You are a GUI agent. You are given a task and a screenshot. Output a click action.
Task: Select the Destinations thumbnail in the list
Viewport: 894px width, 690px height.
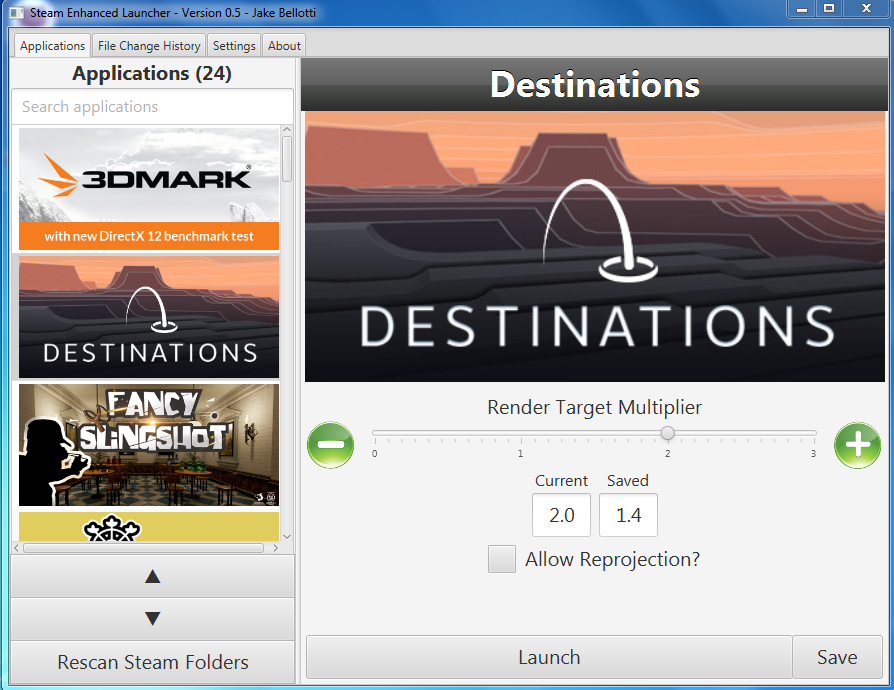click(149, 317)
